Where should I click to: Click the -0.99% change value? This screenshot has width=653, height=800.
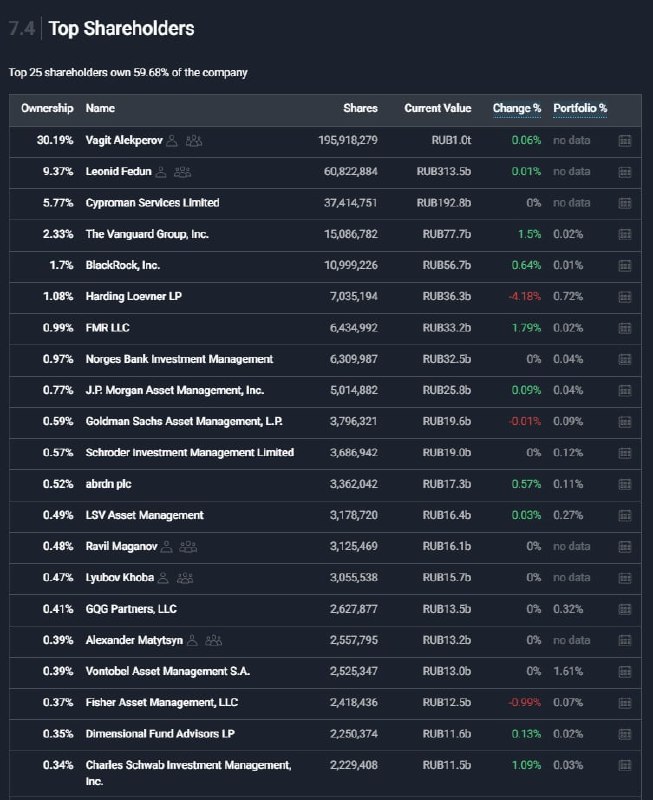[524, 703]
